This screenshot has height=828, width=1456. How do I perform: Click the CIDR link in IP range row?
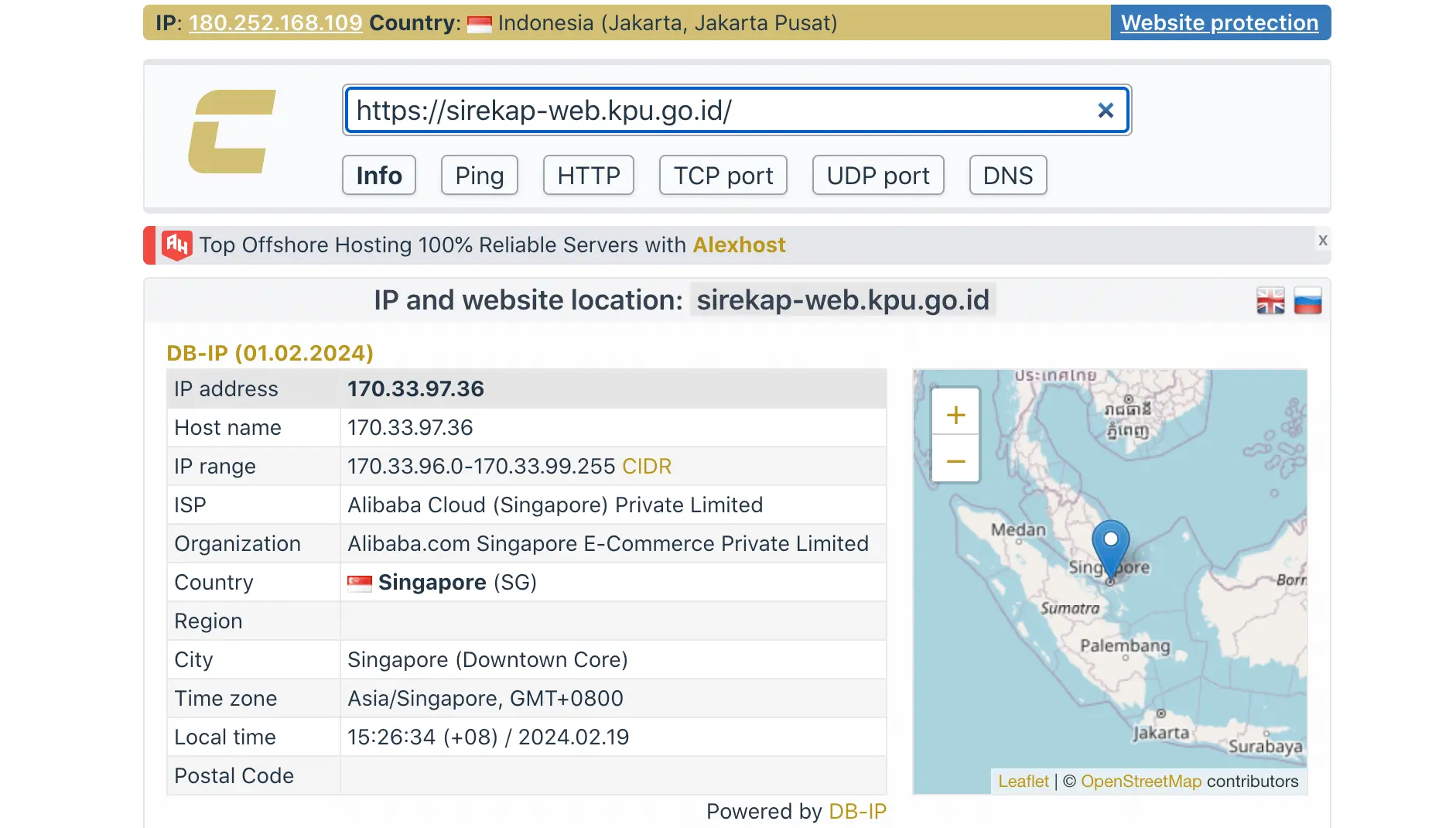(x=647, y=466)
